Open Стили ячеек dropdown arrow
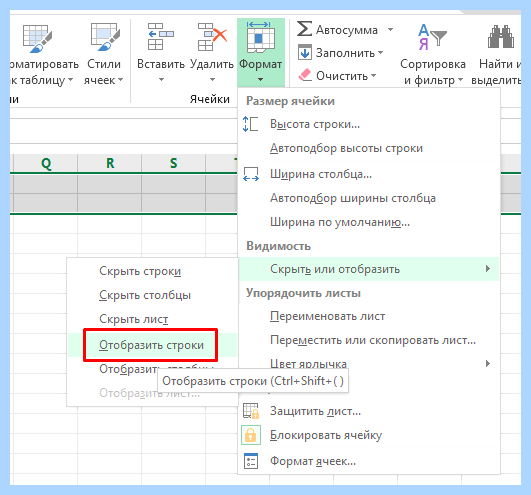This screenshot has width=531, height=495. tap(120, 80)
